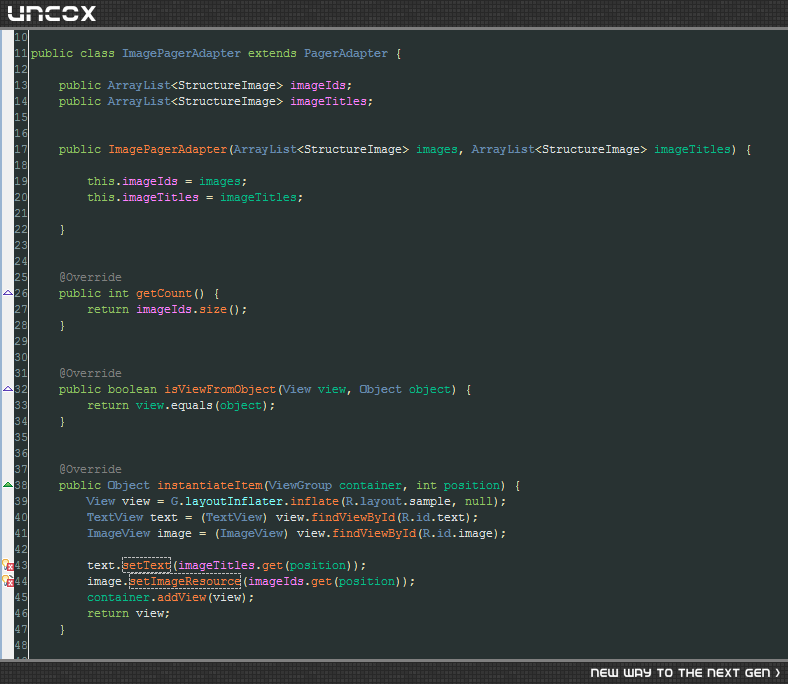Click the imageIds field declaration on line 13
Image resolution: width=788 pixels, height=684 pixels.
pyautogui.click(x=318, y=85)
